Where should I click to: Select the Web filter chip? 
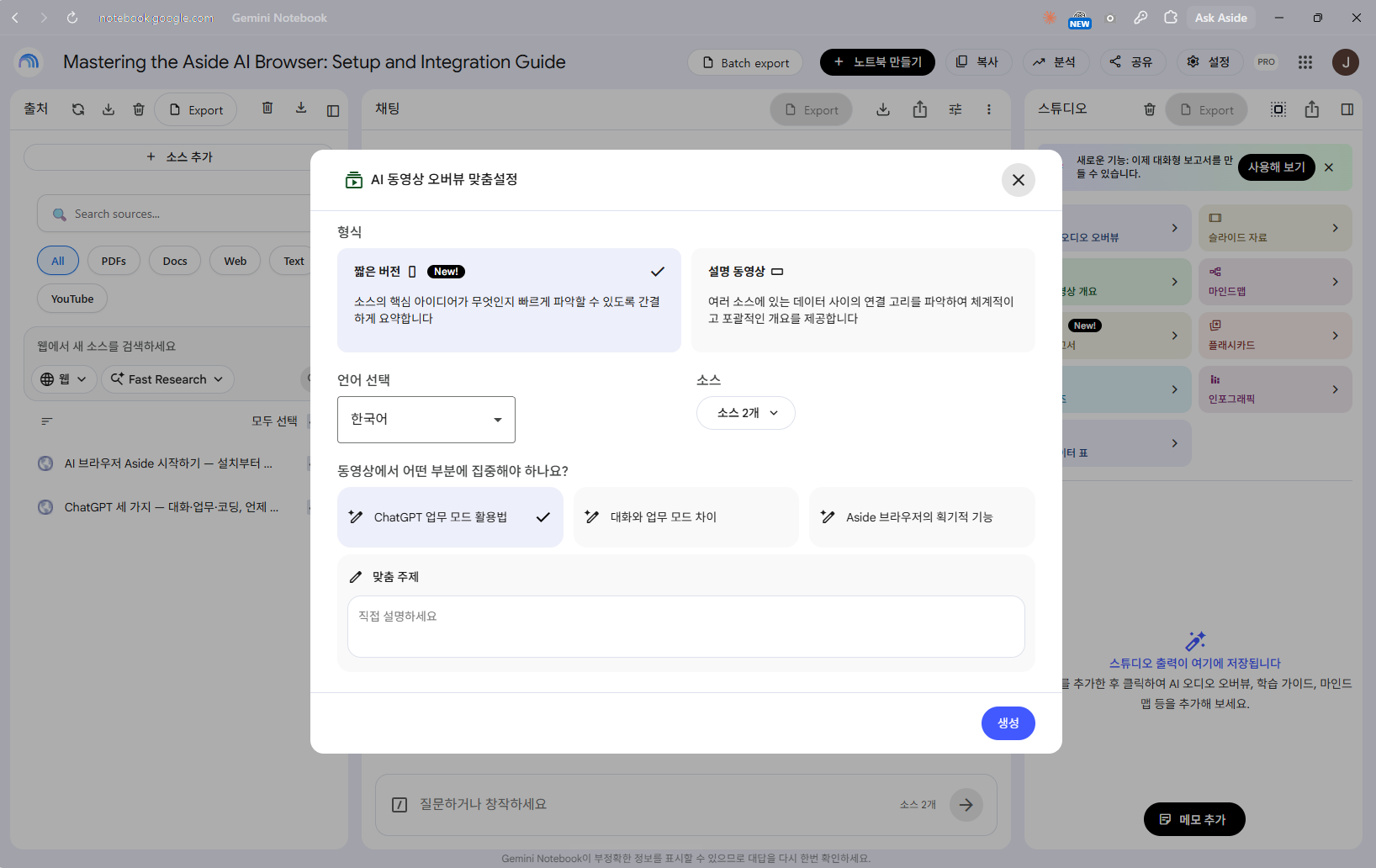[x=236, y=261]
